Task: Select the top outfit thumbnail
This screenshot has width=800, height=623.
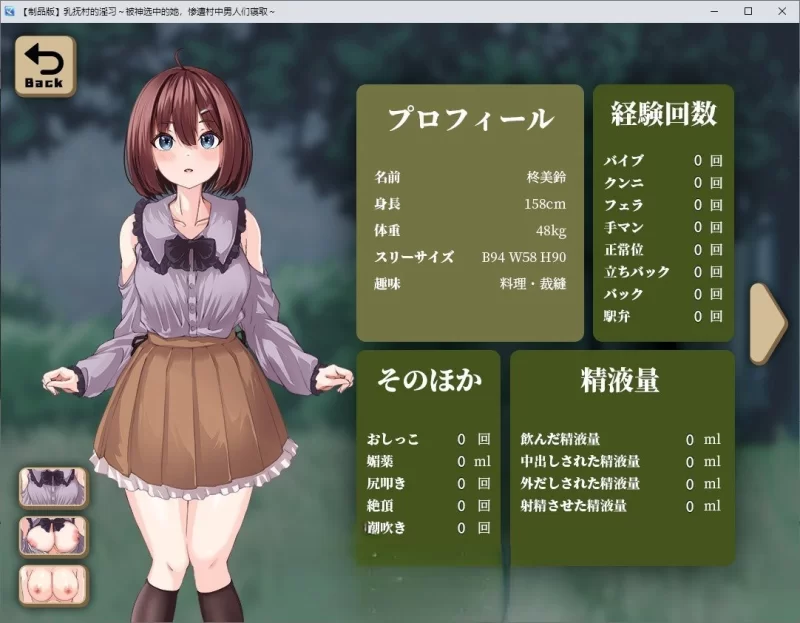Action: [x=54, y=487]
